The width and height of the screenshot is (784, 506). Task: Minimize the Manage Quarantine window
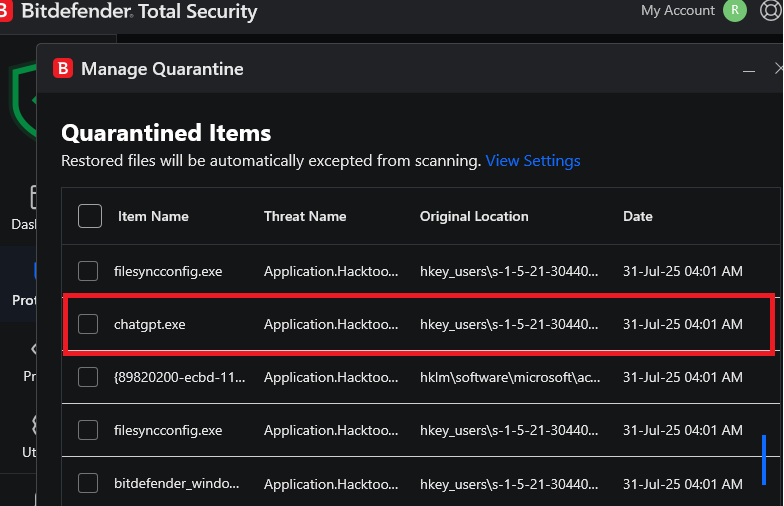click(748, 71)
